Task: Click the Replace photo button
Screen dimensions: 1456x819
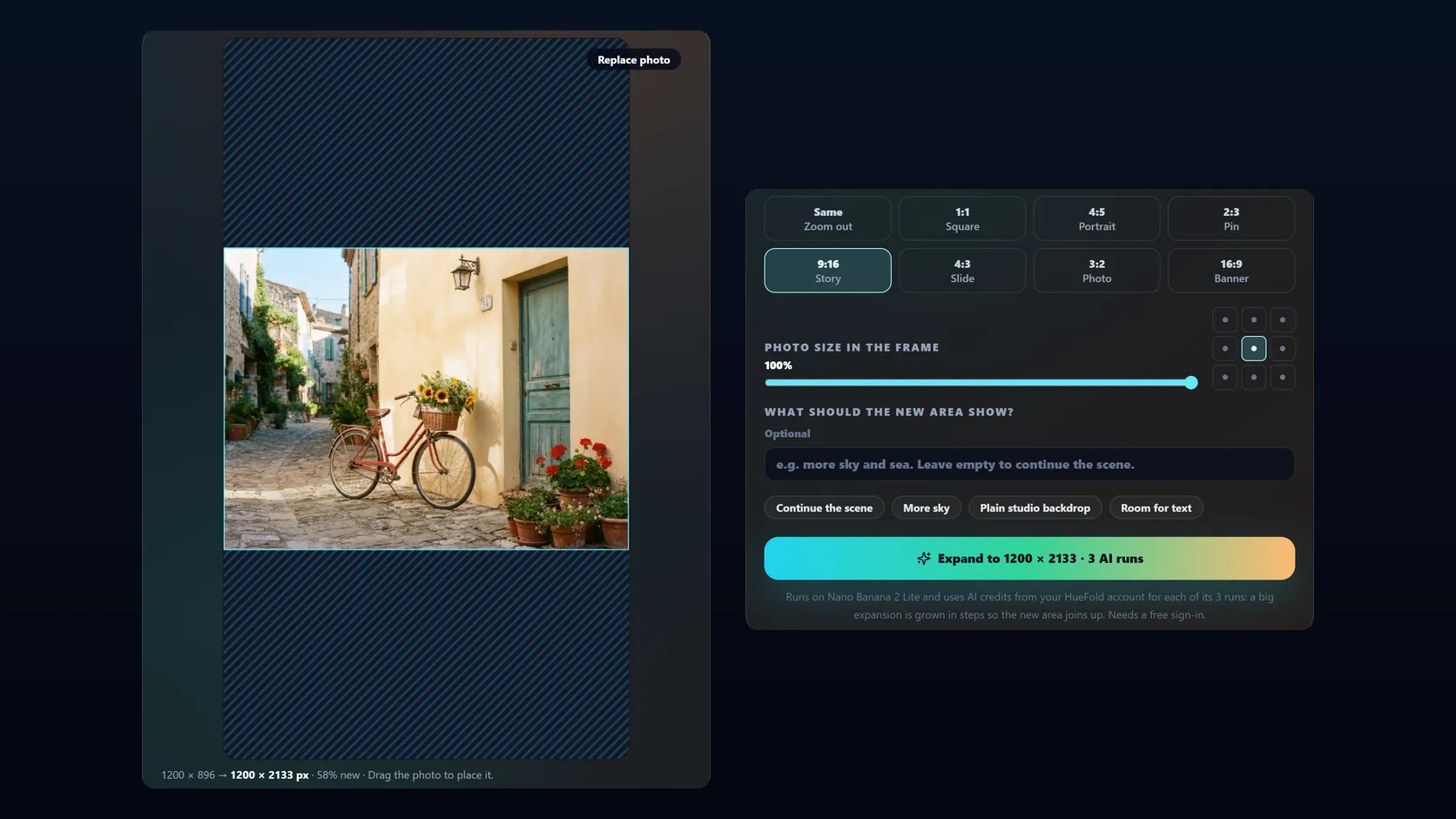Action: point(634,60)
